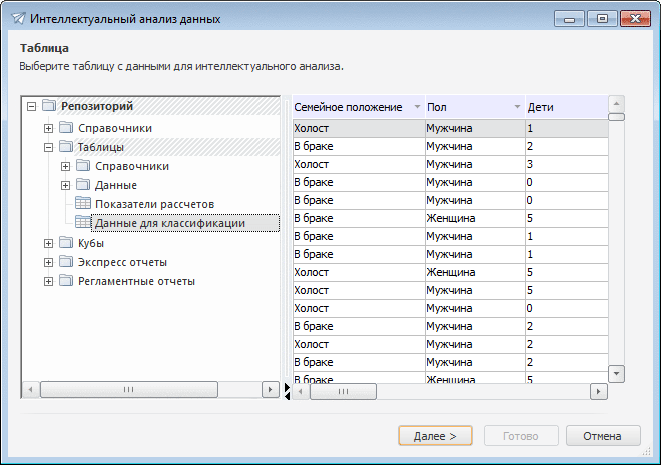Open the Пол column filter dropdown
The width and height of the screenshot is (661, 465).
pyautogui.click(x=517, y=107)
